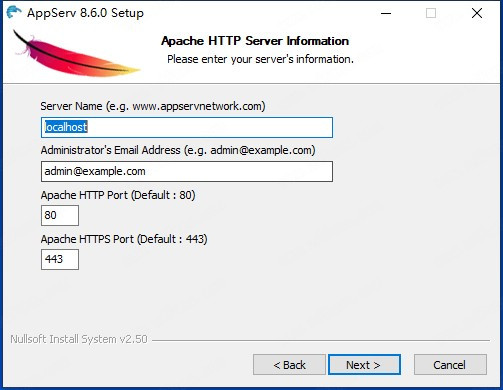Click the Server Name input field
This screenshot has height=390, width=503.
pos(187,127)
